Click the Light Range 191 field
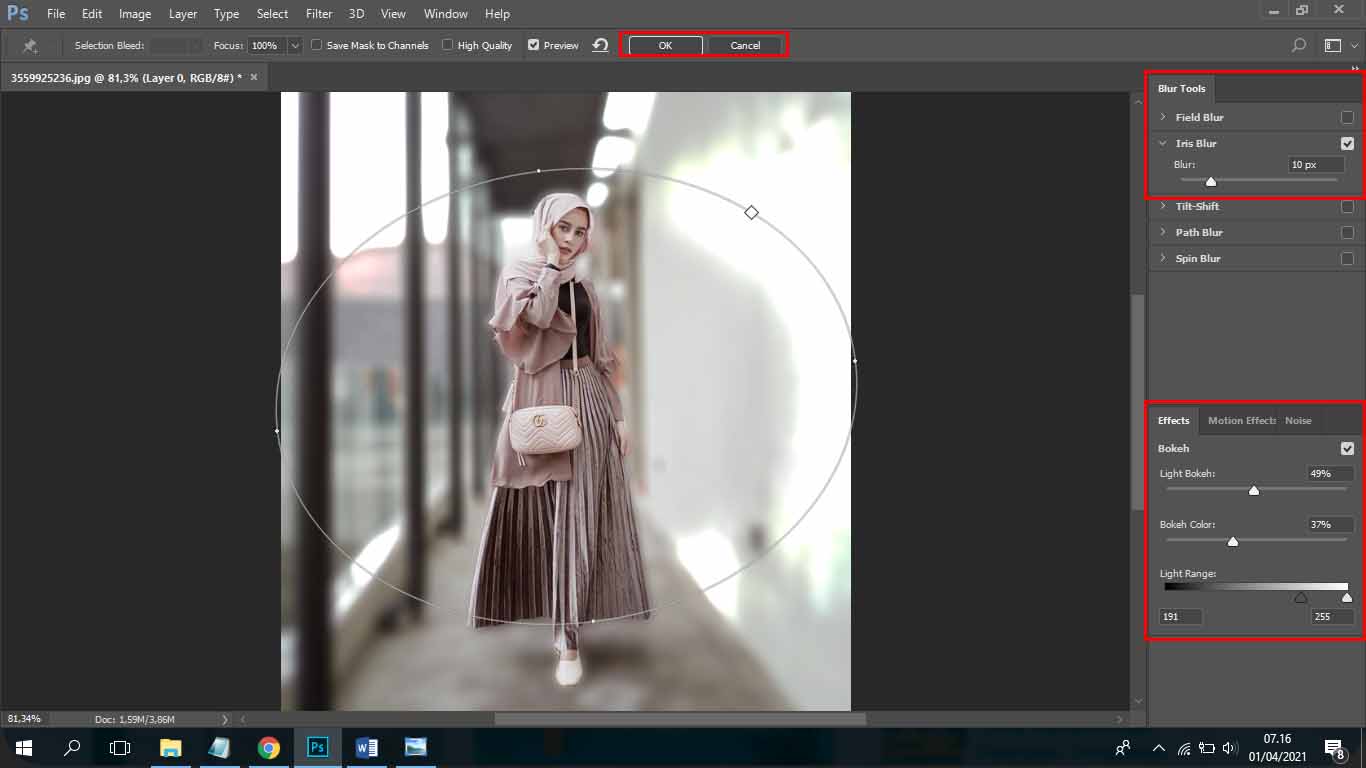Image resolution: width=1366 pixels, height=768 pixels. tap(1181, 616)
